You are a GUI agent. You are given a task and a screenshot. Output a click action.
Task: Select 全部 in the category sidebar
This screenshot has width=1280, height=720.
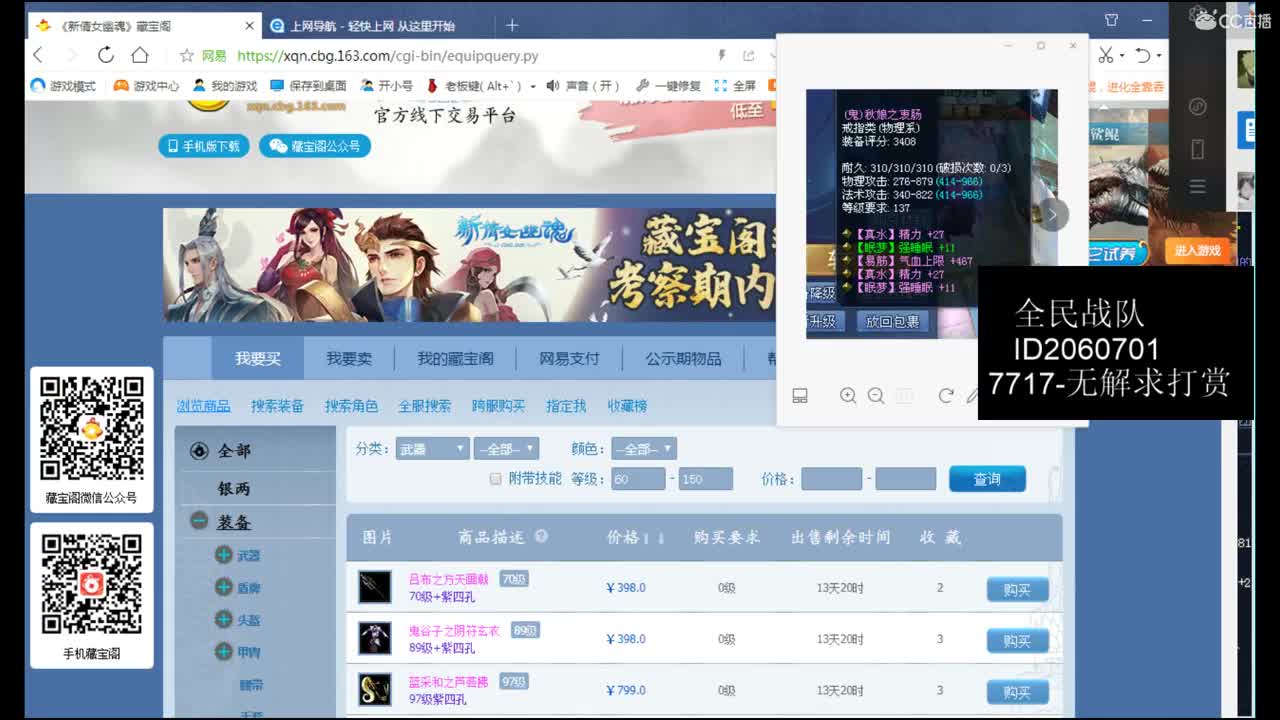tap(234, 451)
